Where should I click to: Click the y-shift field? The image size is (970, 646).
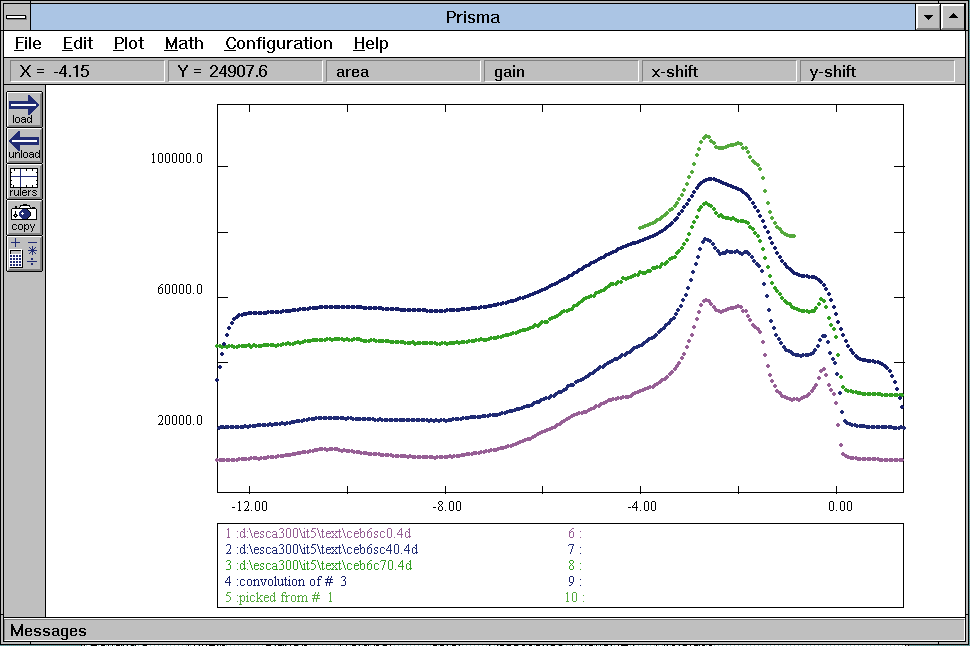(876, 71)
